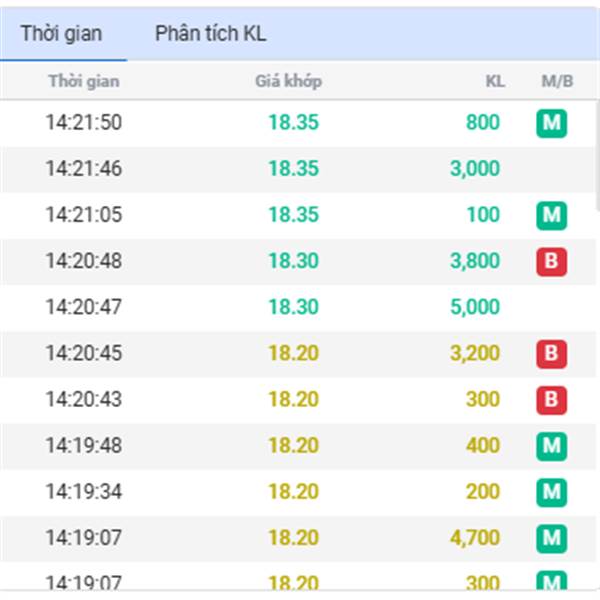The image size is (600, 600).
Task: Click the green M badge at 14:21:50
Action: click(551, 123)
